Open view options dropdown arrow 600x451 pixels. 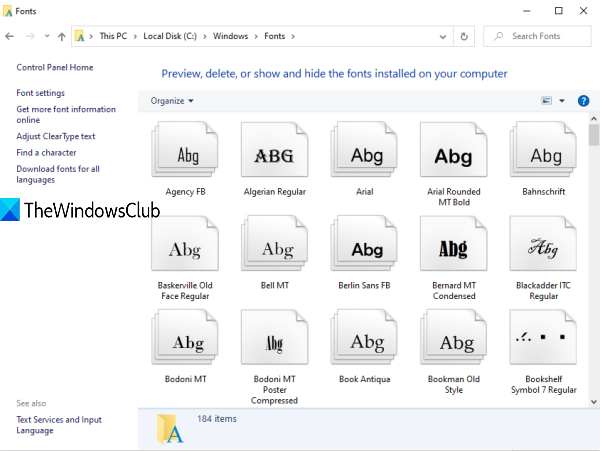point(562,101)
